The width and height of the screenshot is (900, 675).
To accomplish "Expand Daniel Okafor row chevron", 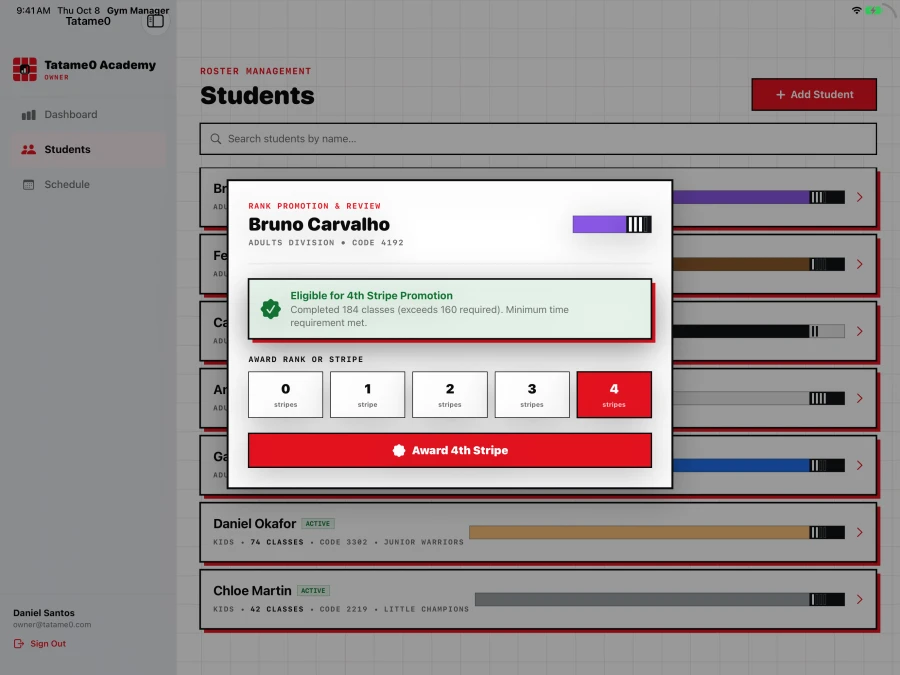I will pyautogui.click(x=859, y=533).
